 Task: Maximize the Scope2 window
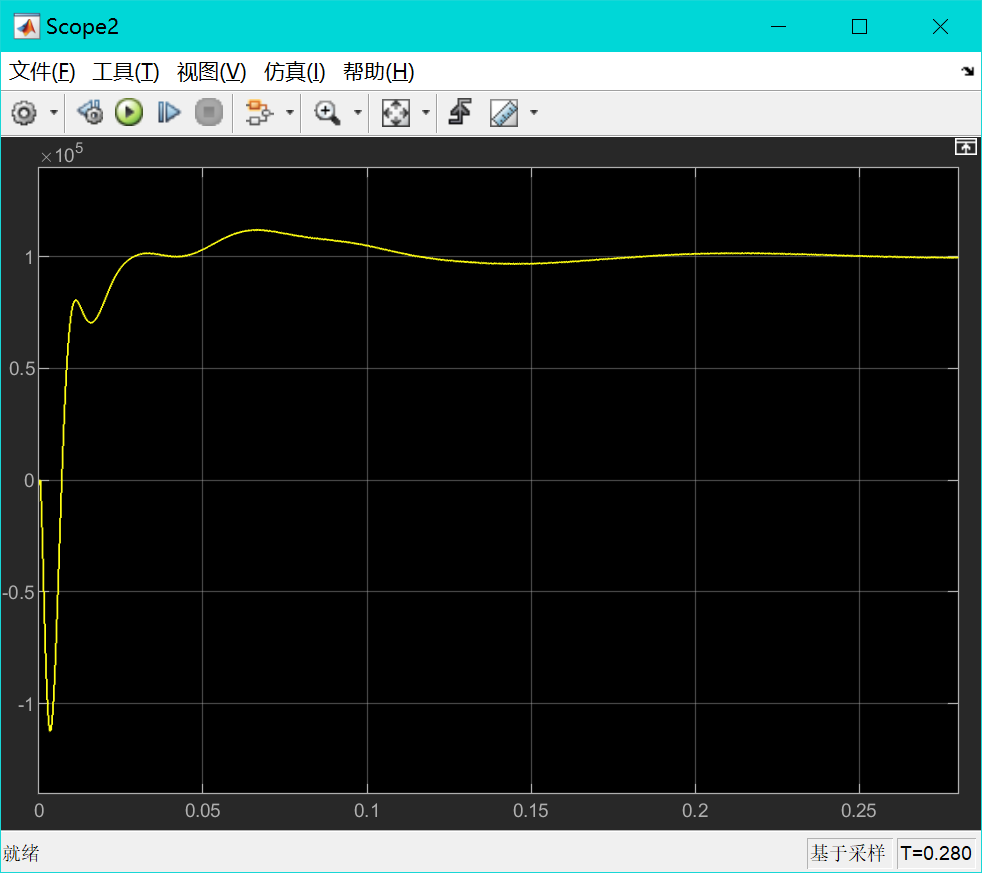click(859, 26)
